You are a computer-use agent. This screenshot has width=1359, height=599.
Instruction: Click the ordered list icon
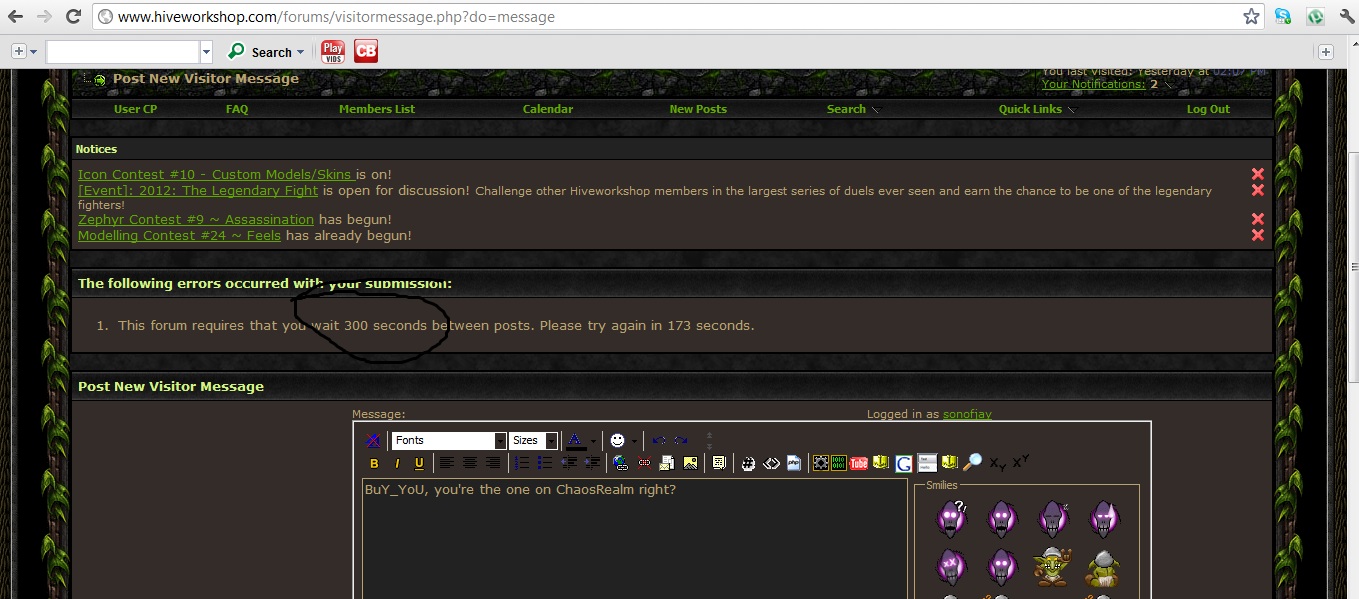coord(521,463)
